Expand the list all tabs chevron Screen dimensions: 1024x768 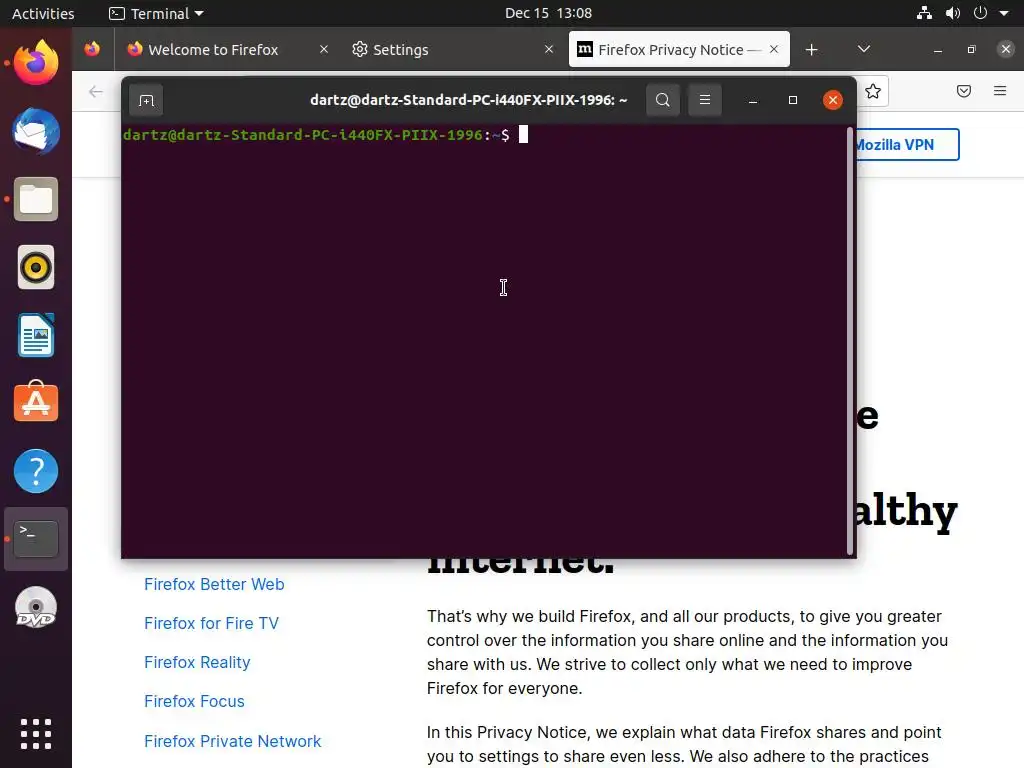pos(864,50)
